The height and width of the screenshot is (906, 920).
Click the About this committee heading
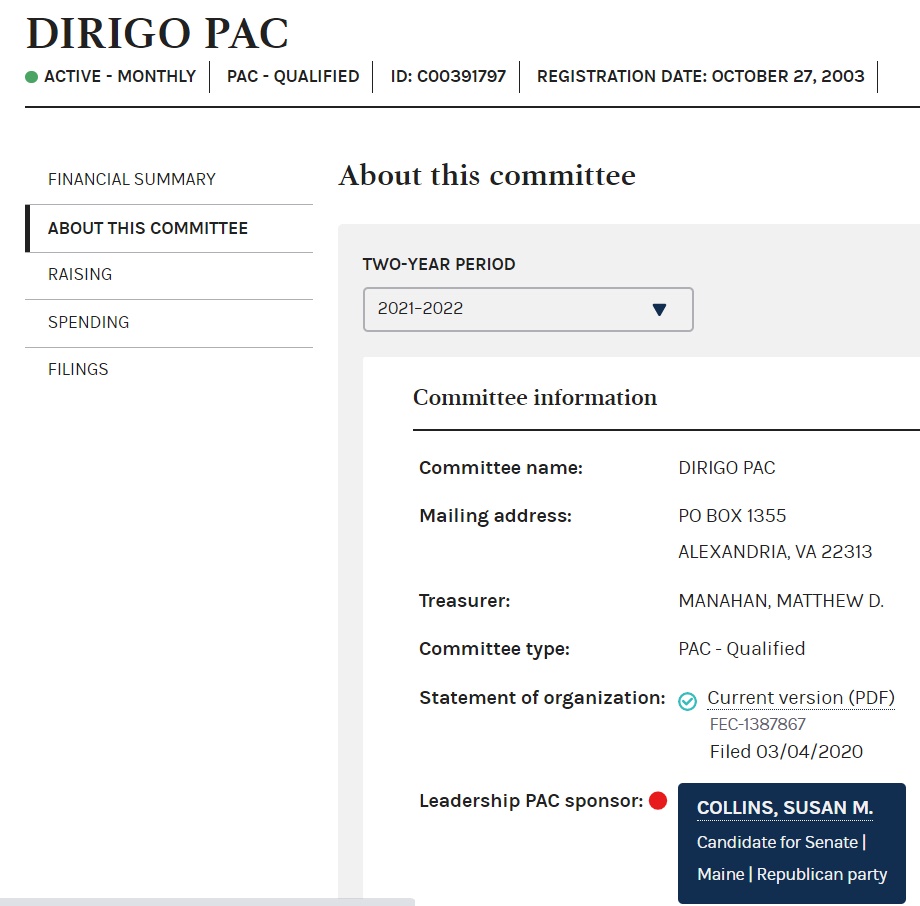(x=487, y=175)
